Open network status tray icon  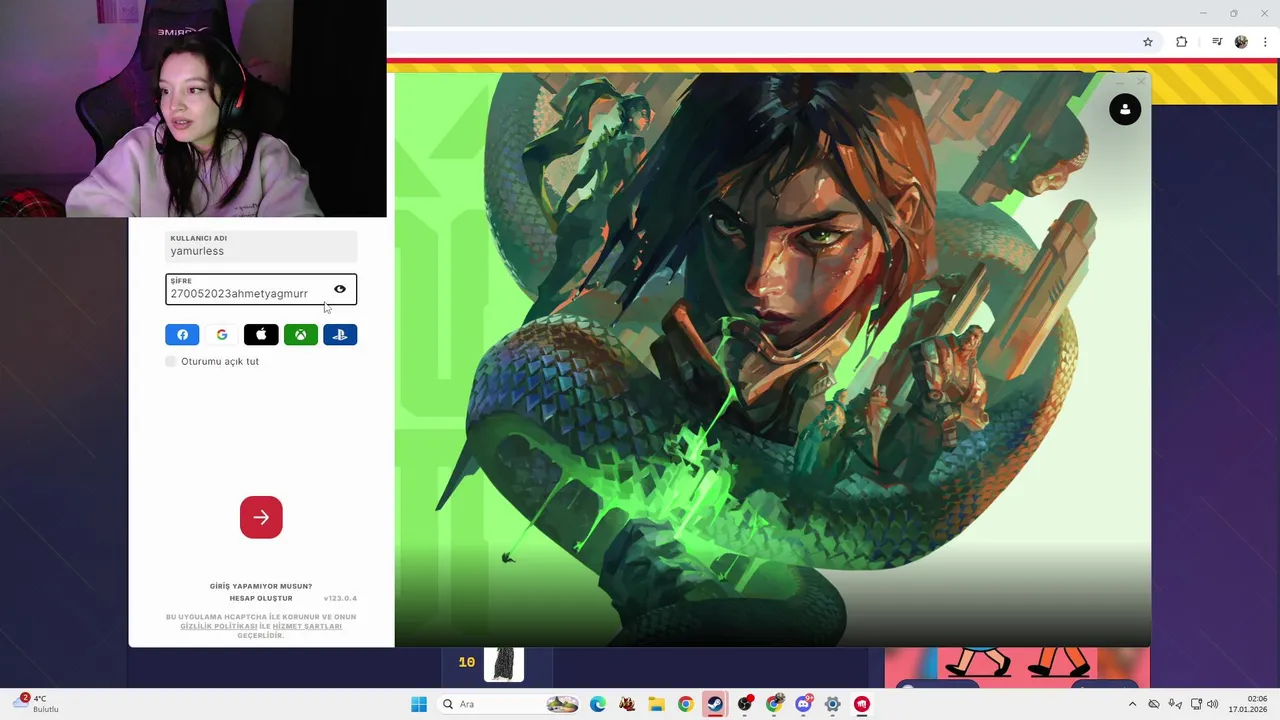coord(1196,704)
